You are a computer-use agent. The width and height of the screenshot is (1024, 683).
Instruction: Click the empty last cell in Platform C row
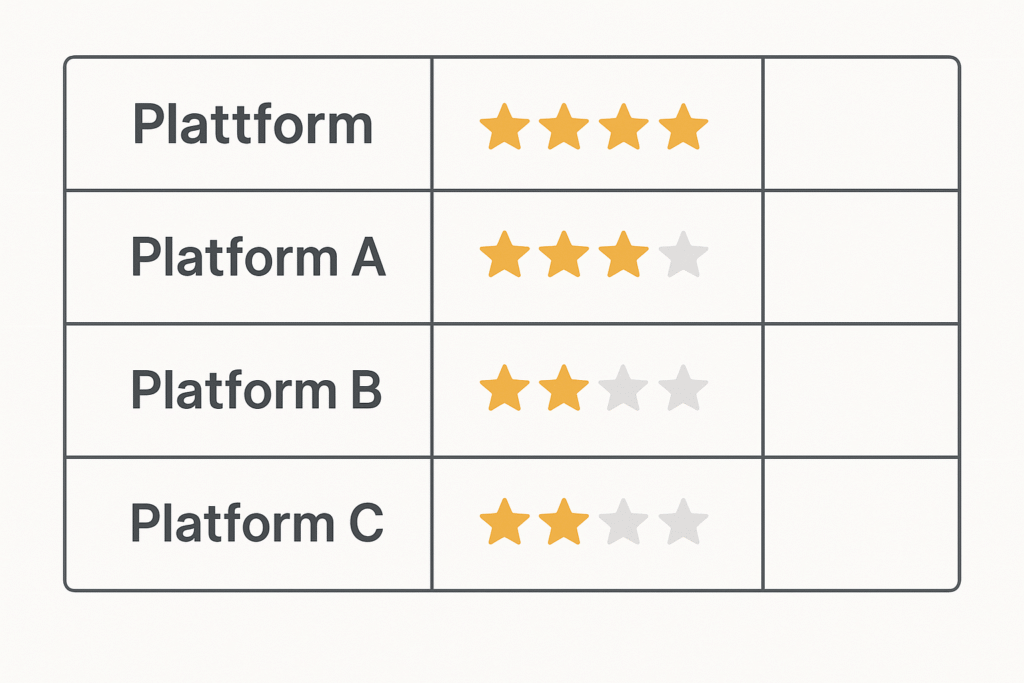(860, 524)
